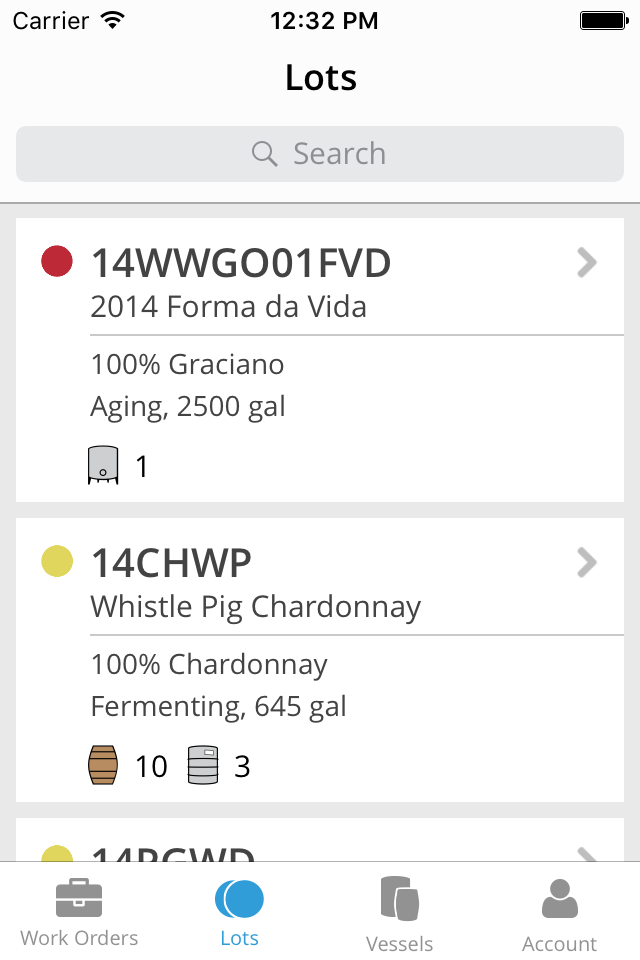Expand lot 14WWGO01FVD via its chevron
This screenshot has width=640, height=960.
[x=587, y=263]
